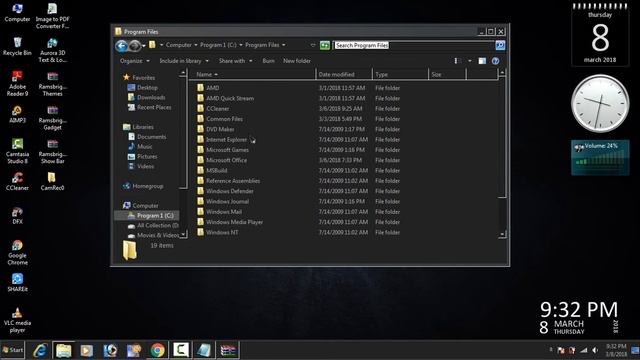Click inside the Search Program Files box
The image size is (640, 360).
coord(414,45)
